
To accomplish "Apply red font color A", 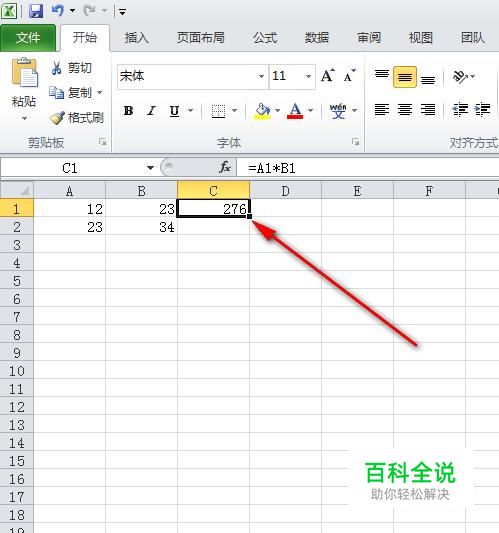I will pos(295,111).
